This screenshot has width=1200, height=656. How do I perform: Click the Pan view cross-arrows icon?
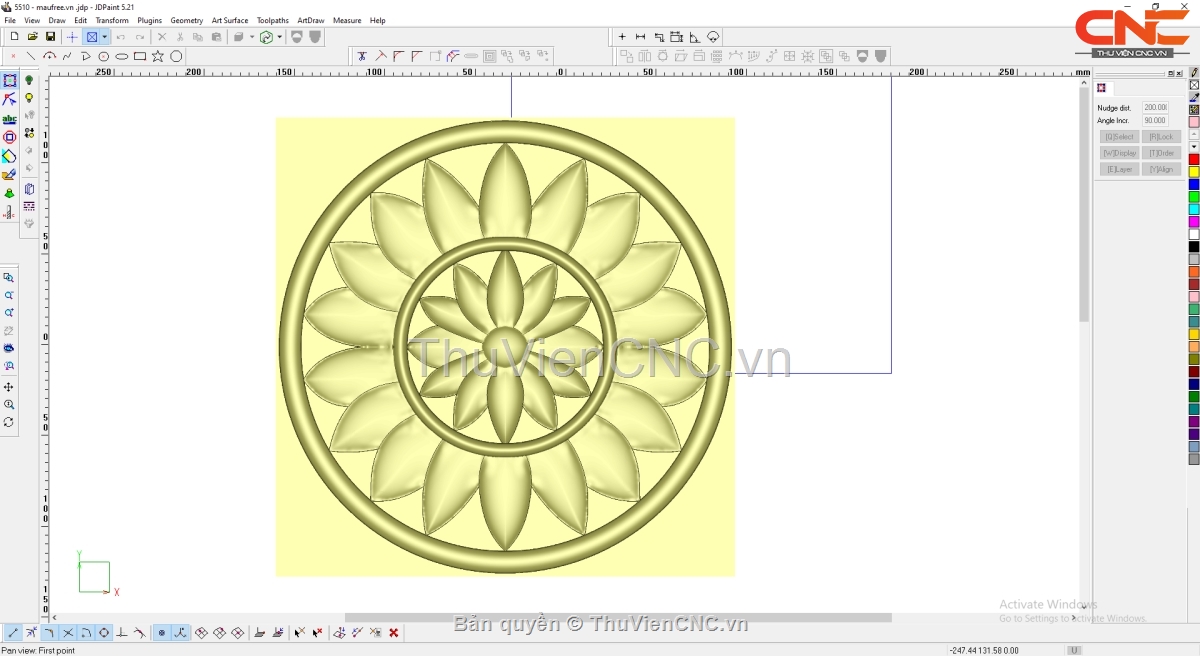coord(9,387)
